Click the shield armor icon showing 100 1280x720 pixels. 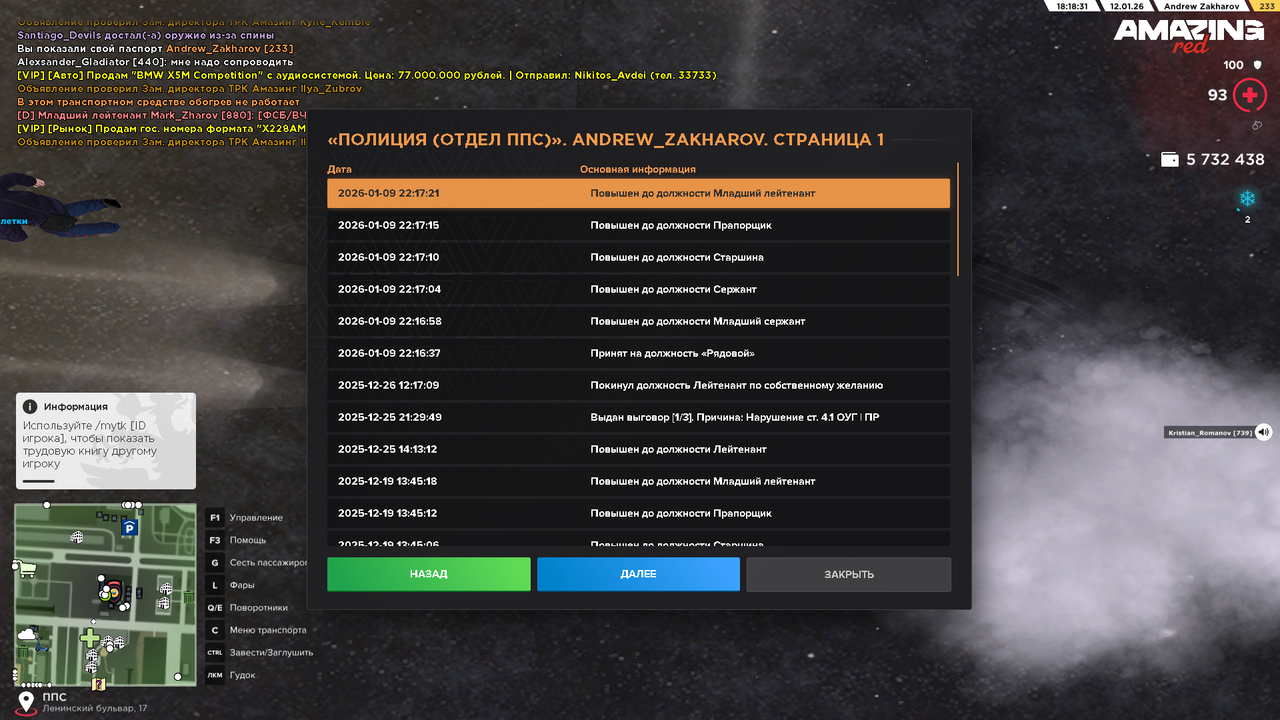(x=1257, y=64)
